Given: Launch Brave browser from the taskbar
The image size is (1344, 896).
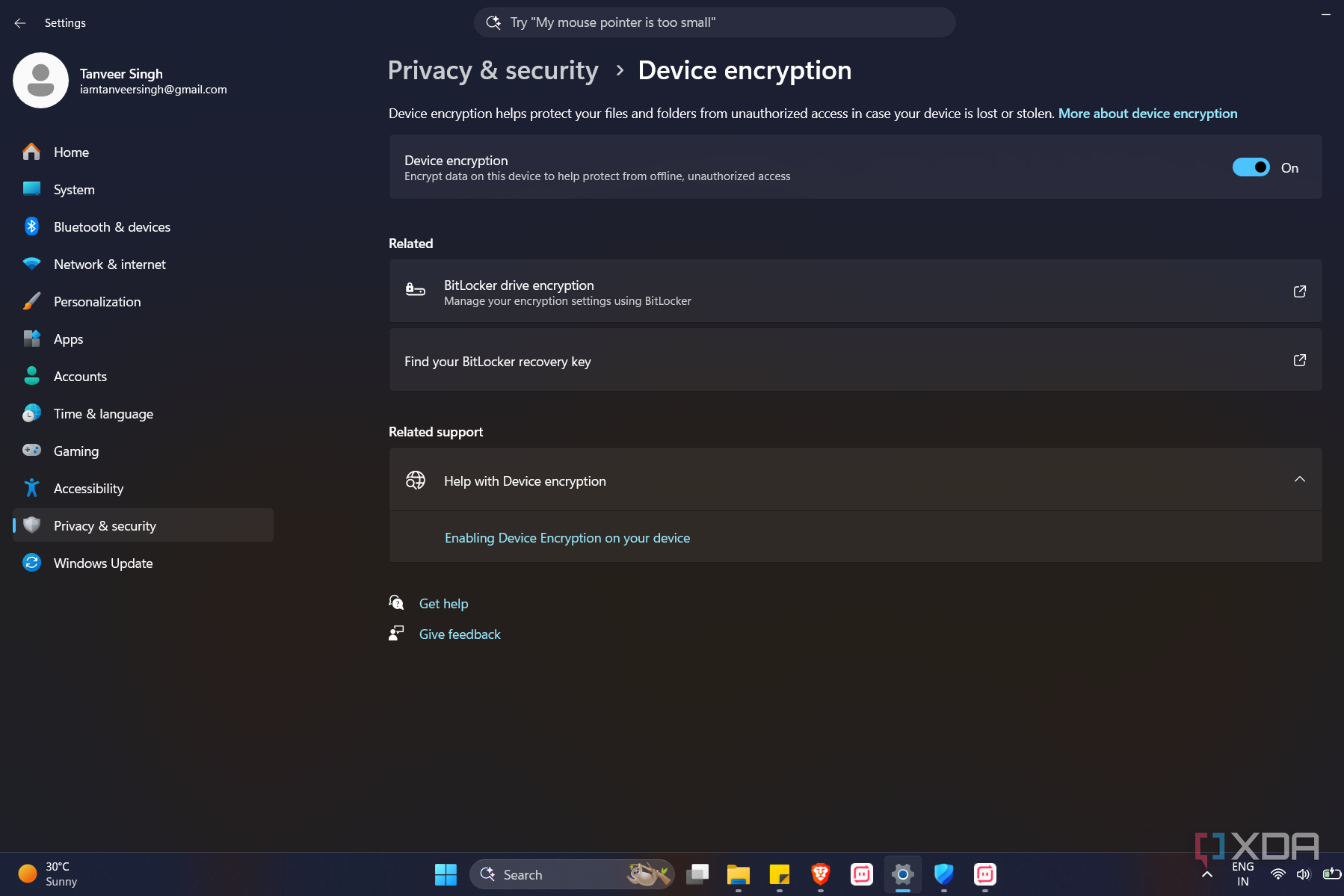Looking at the screenshot, I should pos(820,874).
